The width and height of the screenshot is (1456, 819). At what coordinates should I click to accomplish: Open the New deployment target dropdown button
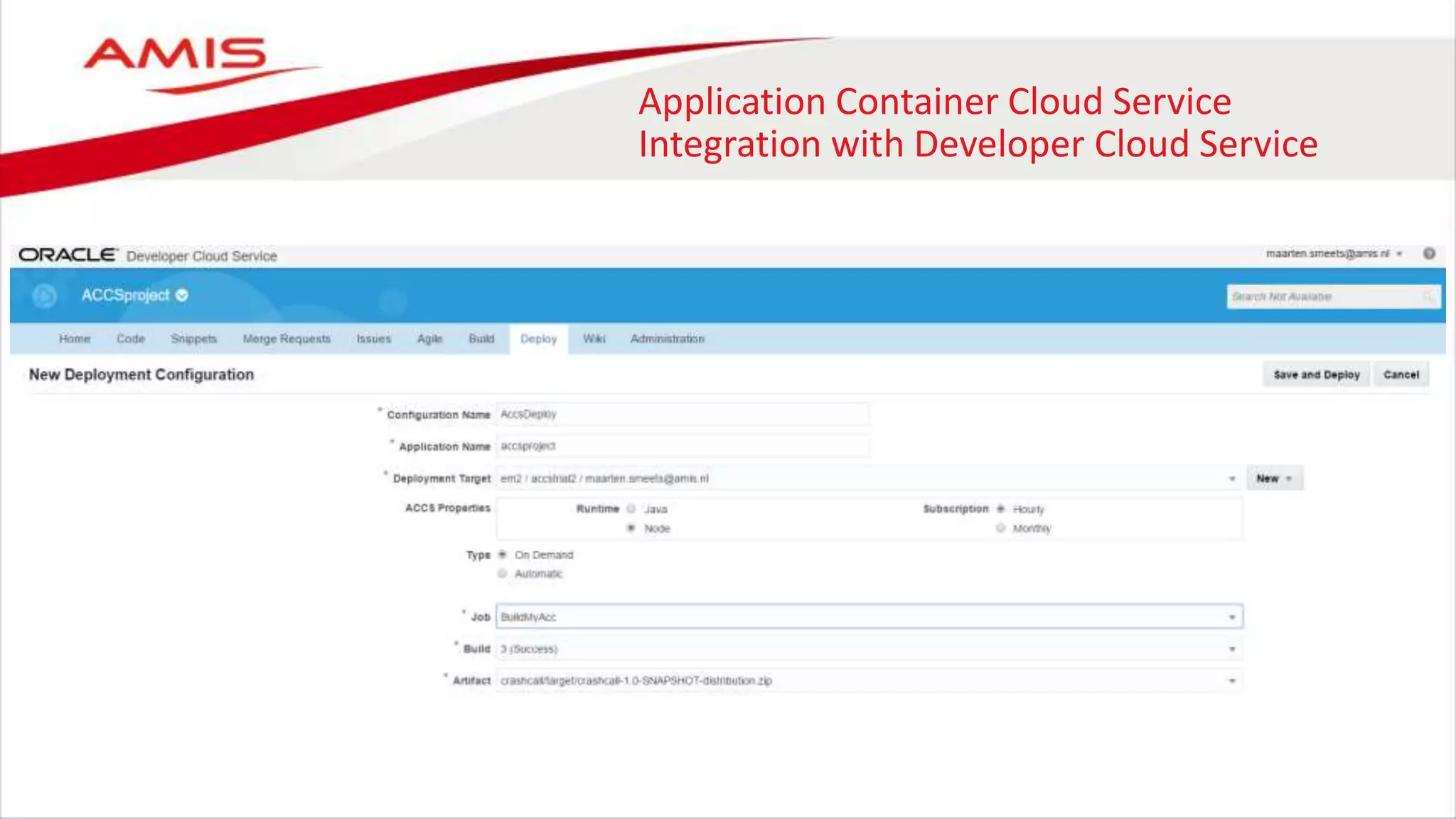coord(1275,478)
